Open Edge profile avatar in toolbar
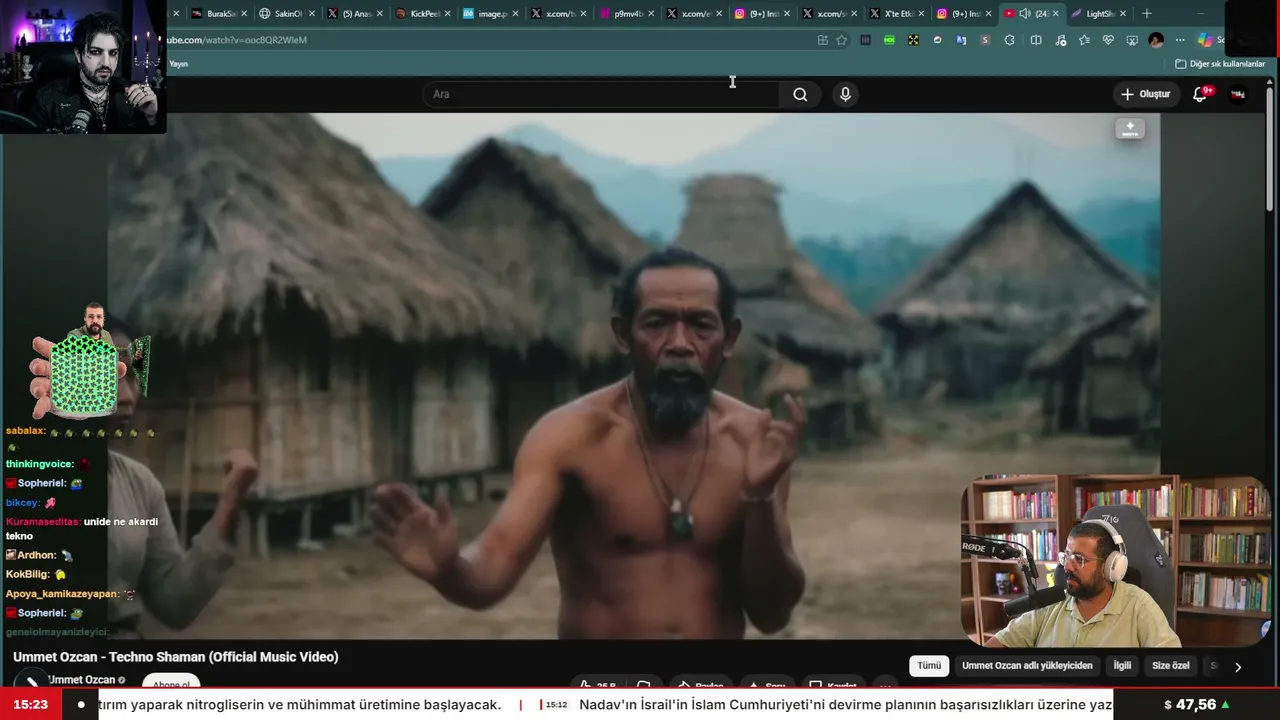 [x=1156, y=40]
